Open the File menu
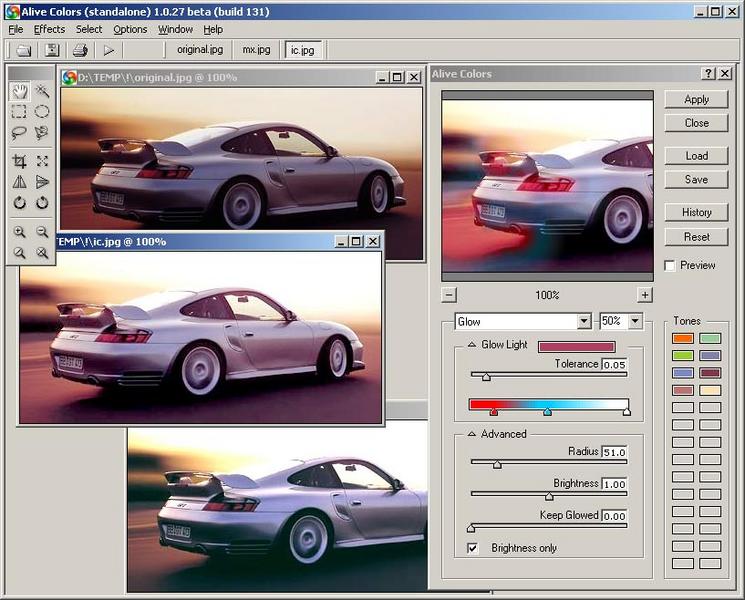The height and width of the screenshot is (600, 745). point(15,29)
